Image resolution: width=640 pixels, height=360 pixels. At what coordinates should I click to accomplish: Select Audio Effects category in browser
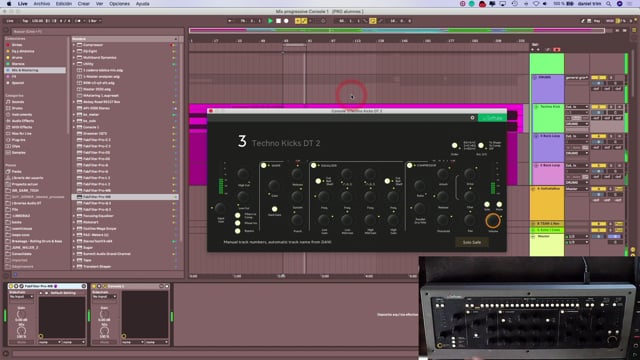tap(23, 121)
